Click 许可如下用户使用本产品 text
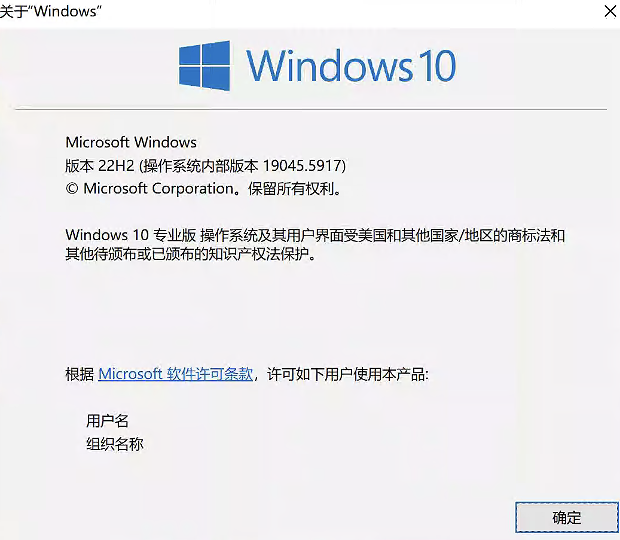The width and height of the screenshot is (620, 540). (347, 374)
